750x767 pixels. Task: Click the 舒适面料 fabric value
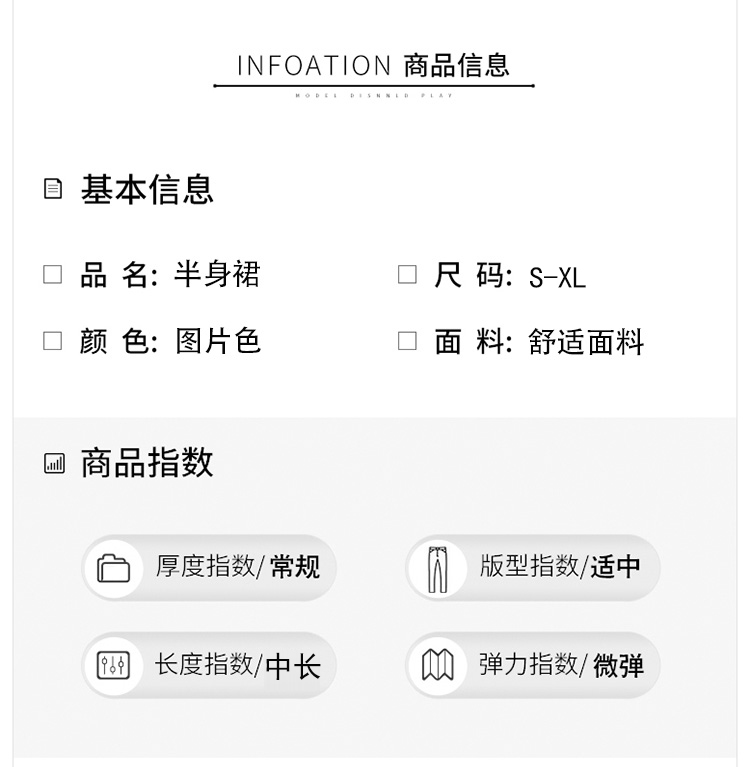click(x=586, y=341)
